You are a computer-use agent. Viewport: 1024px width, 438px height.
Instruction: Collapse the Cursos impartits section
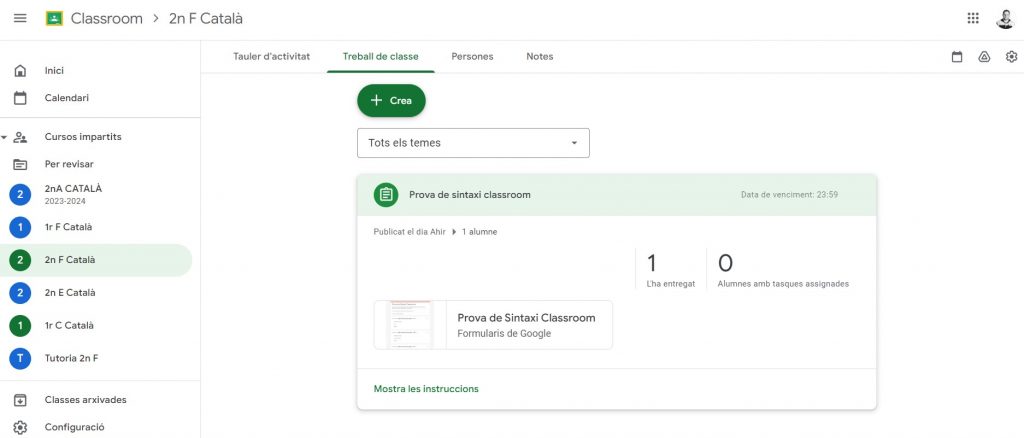pos(5,137)
